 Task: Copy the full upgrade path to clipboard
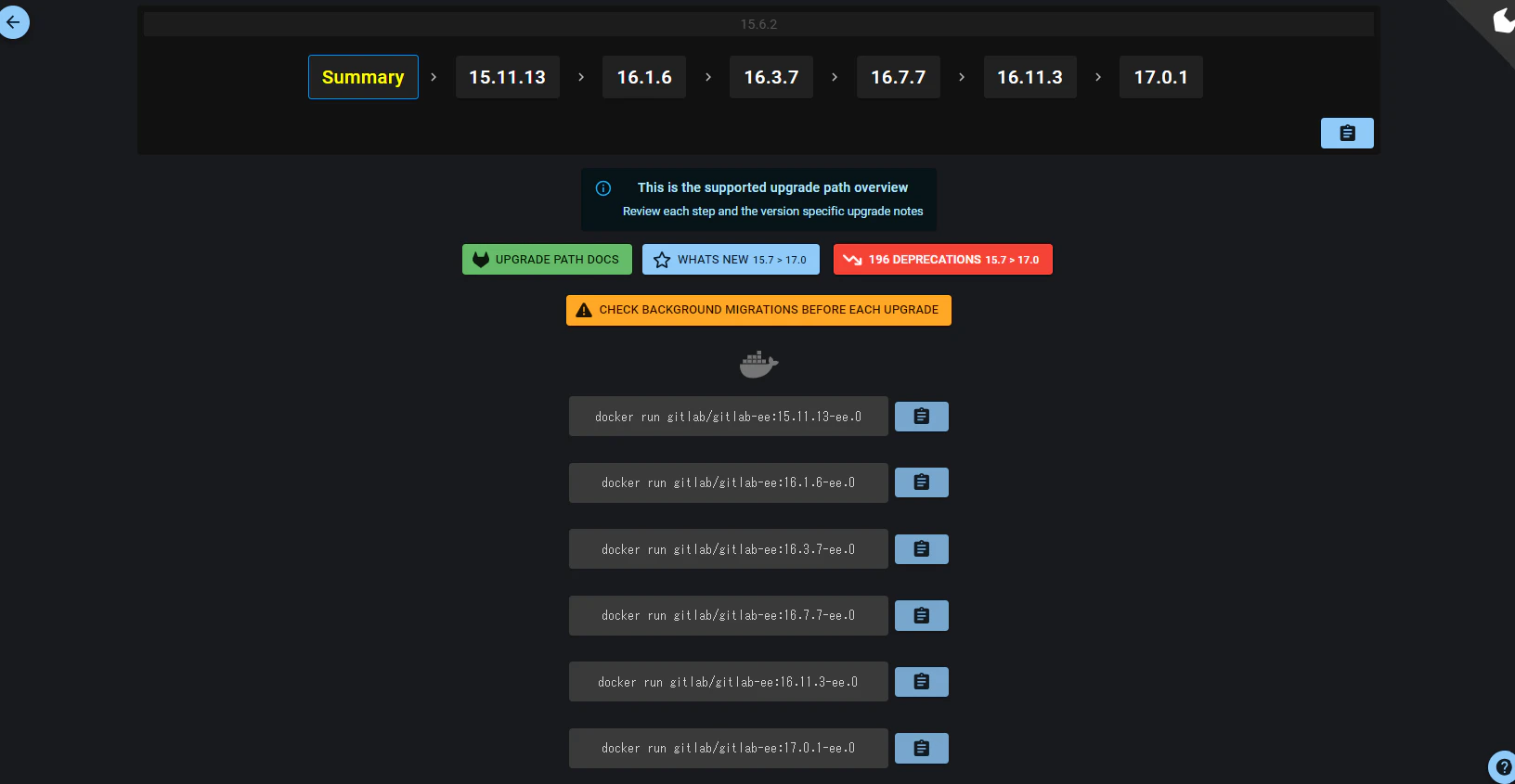point(1347,134)
